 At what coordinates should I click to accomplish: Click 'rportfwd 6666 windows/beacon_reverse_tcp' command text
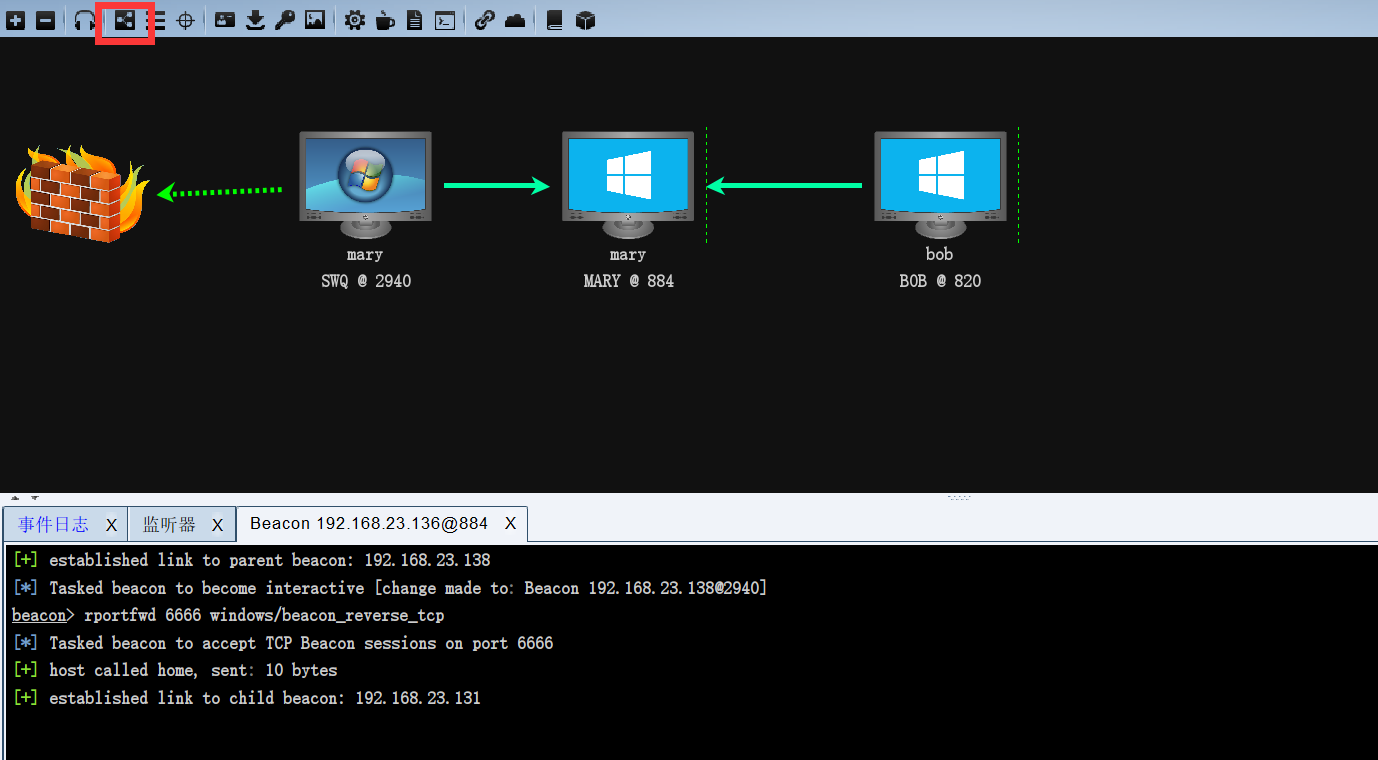tap(264, 615)
